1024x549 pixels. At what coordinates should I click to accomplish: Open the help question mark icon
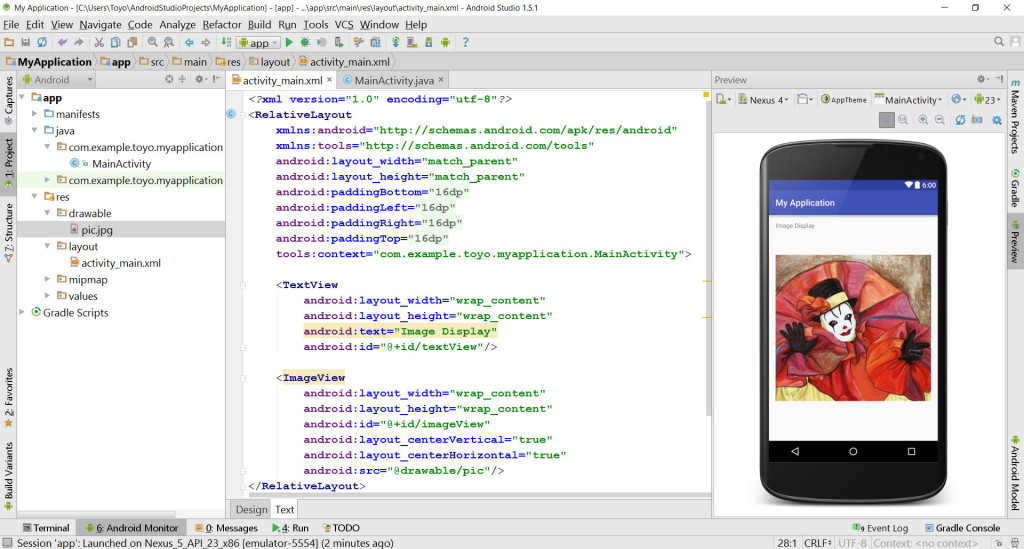(465, 43)
